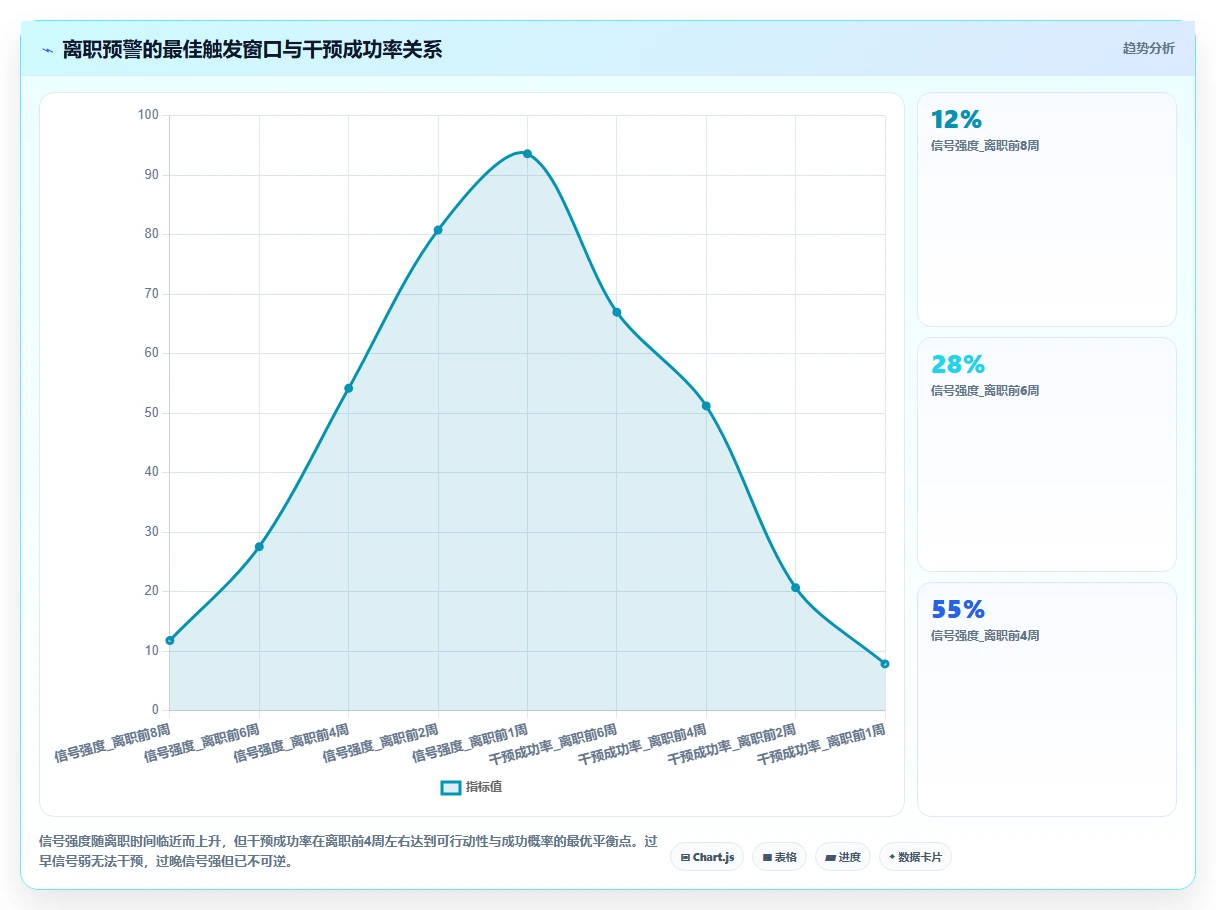Click the card label 信号强度_离职前6周

pos(985,391)
